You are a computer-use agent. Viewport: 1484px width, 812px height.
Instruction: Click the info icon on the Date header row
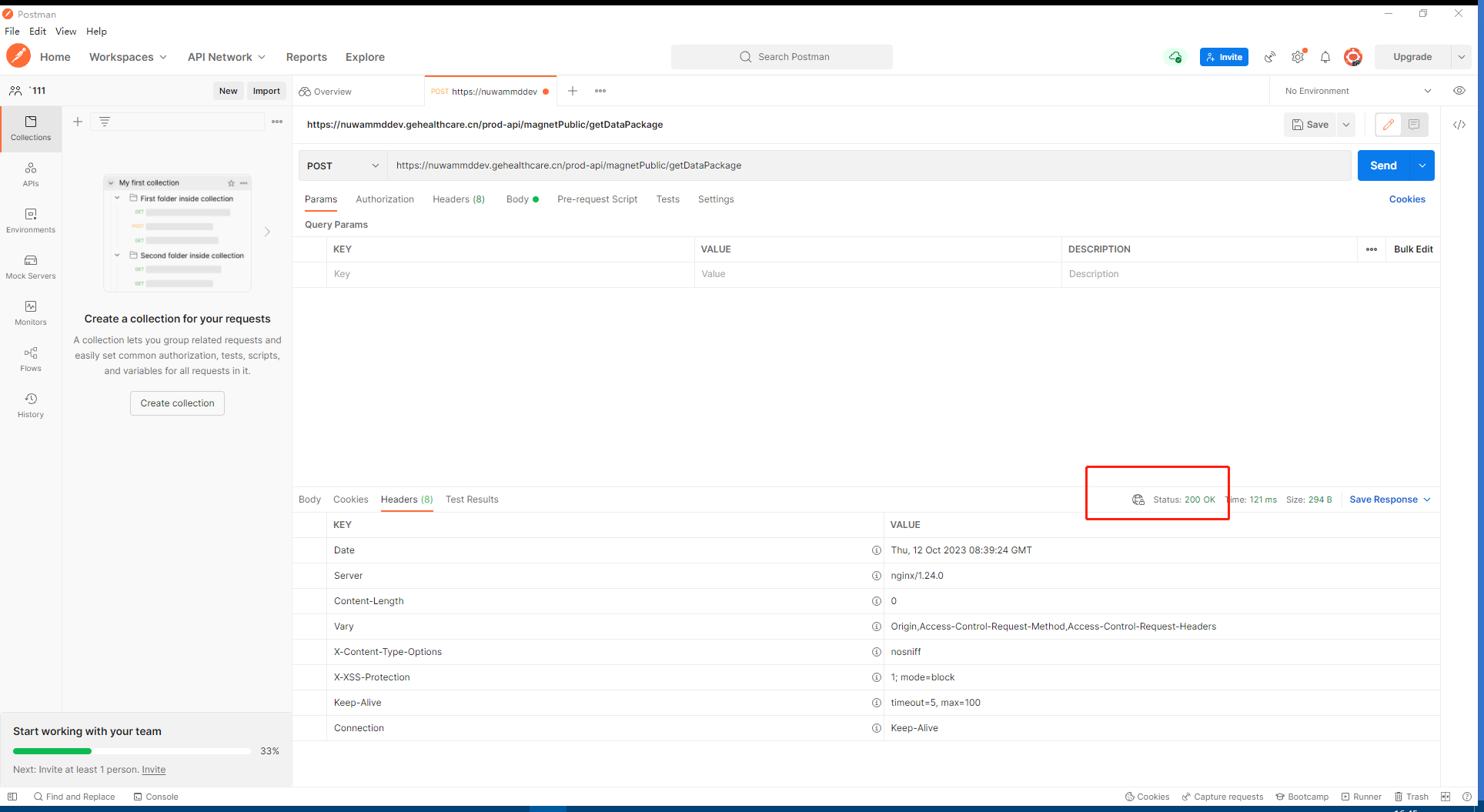pos(876,550)
